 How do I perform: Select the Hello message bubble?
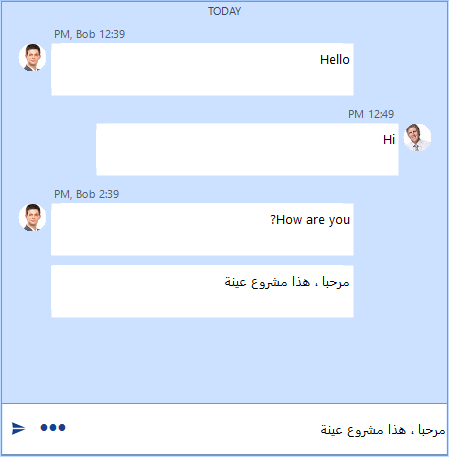point(202,69)
